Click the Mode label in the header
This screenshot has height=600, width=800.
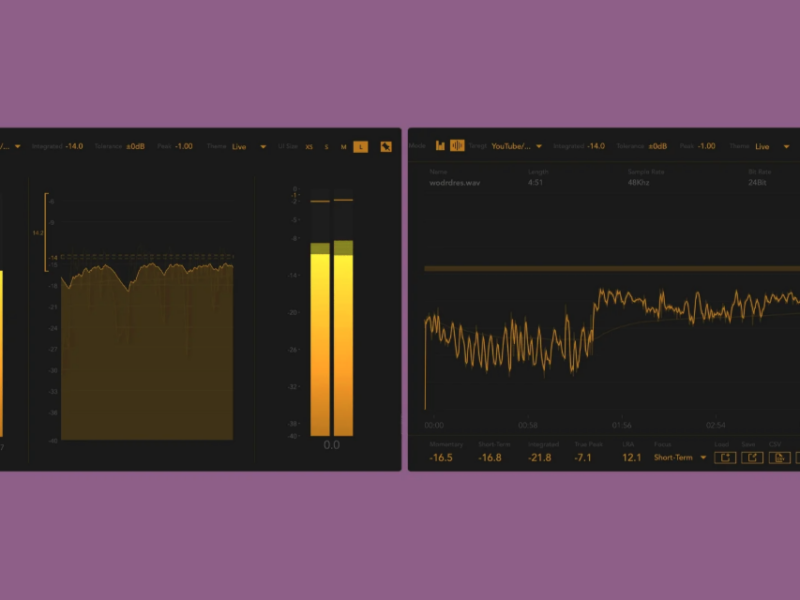click(x=419, y=145)
